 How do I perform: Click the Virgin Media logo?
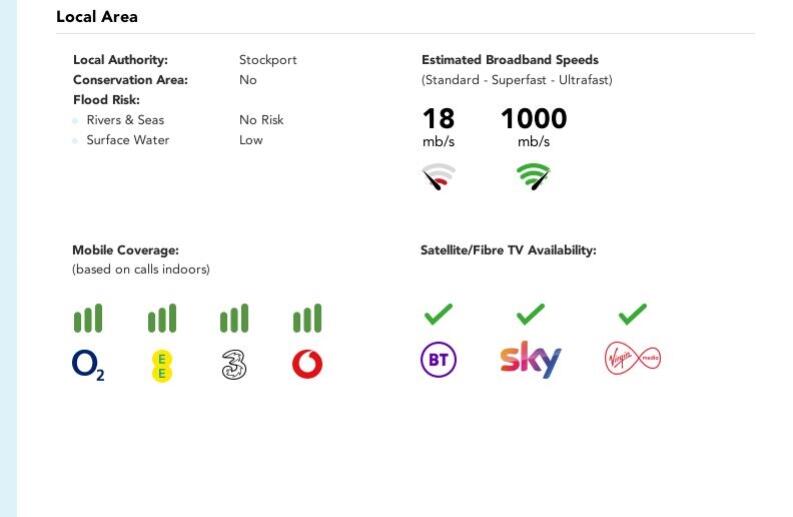click(632, 359)
